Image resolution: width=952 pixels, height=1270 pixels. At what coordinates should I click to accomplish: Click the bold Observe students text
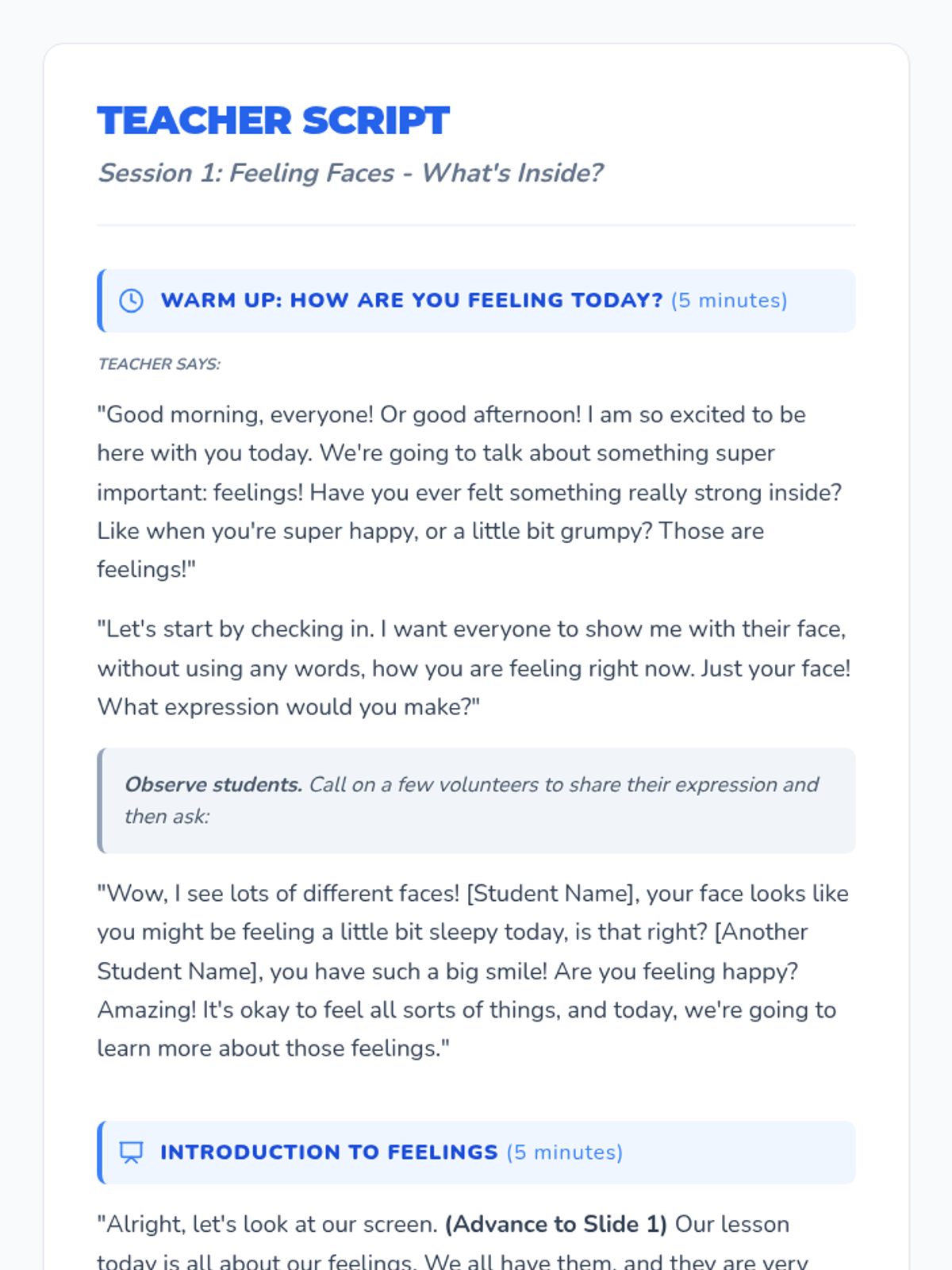213,785
